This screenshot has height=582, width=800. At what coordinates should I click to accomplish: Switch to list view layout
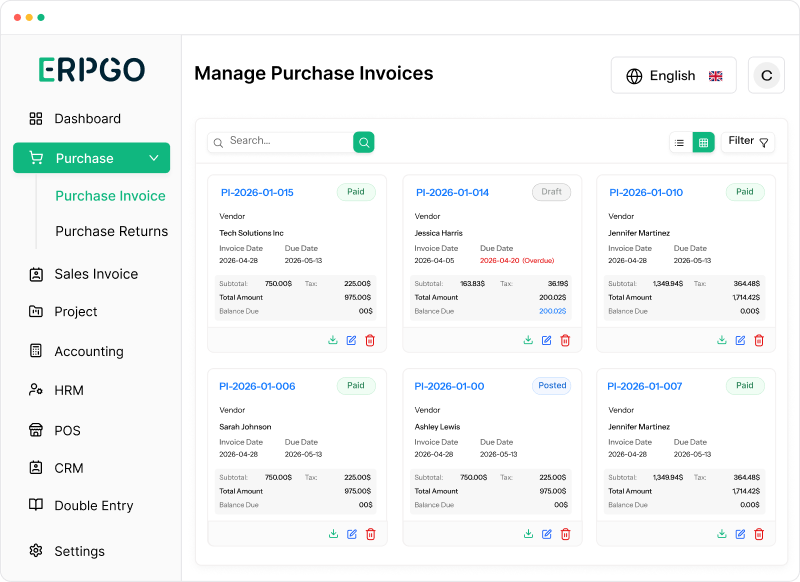(x=680, y=143)
